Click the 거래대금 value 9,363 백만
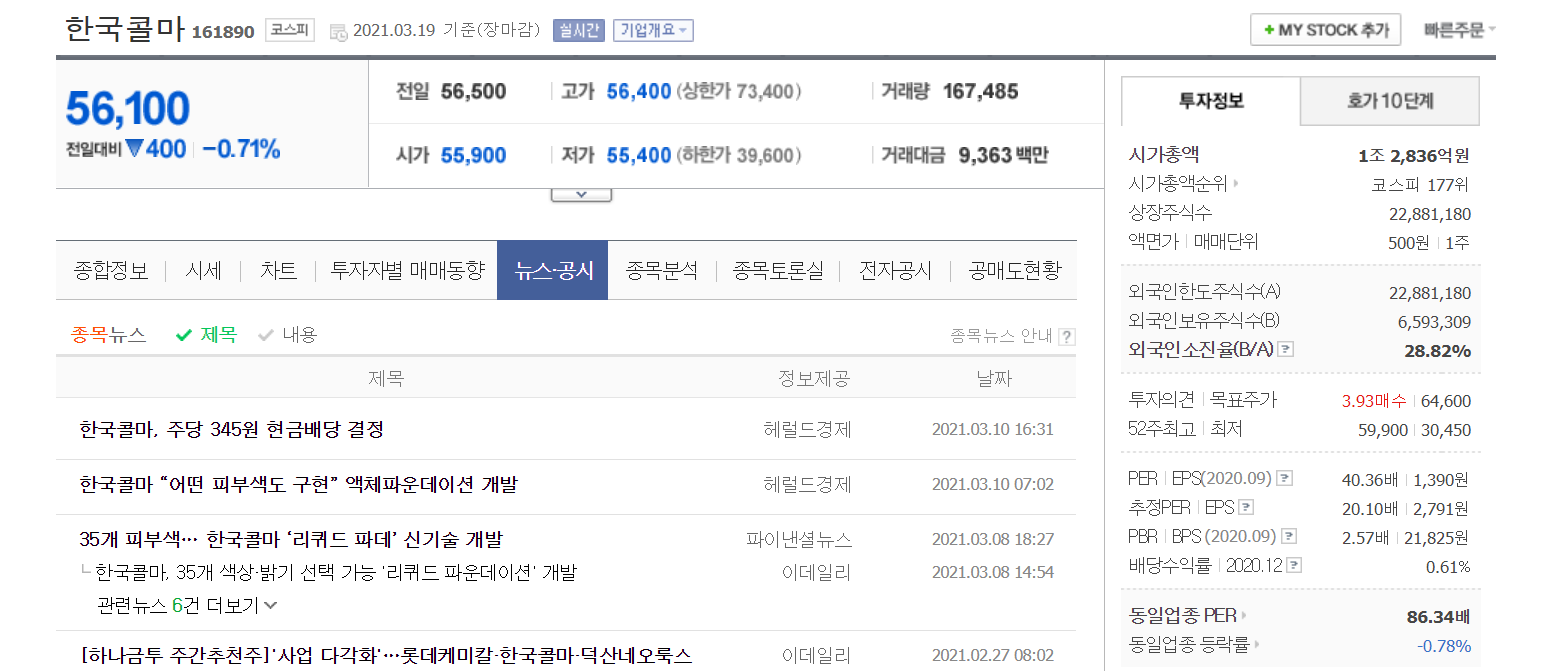This screenshot has height=671, width=1560. [x=1003, y=156]
